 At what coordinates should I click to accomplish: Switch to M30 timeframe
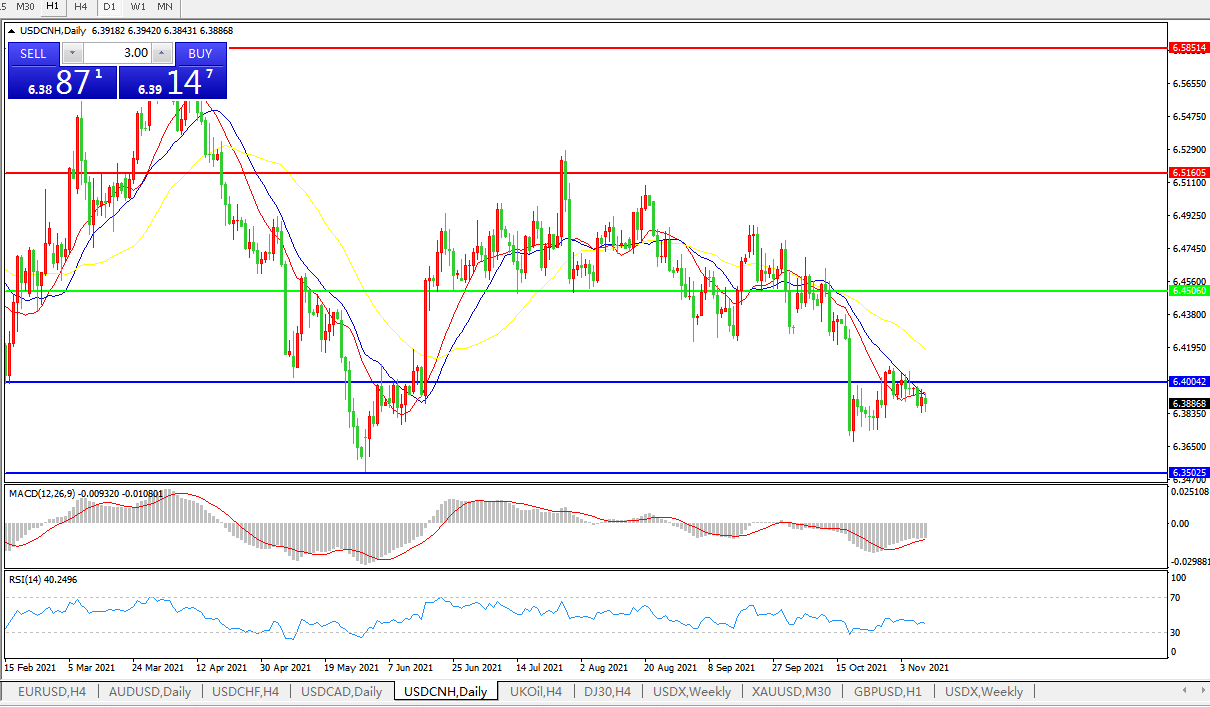click(25, 6)
